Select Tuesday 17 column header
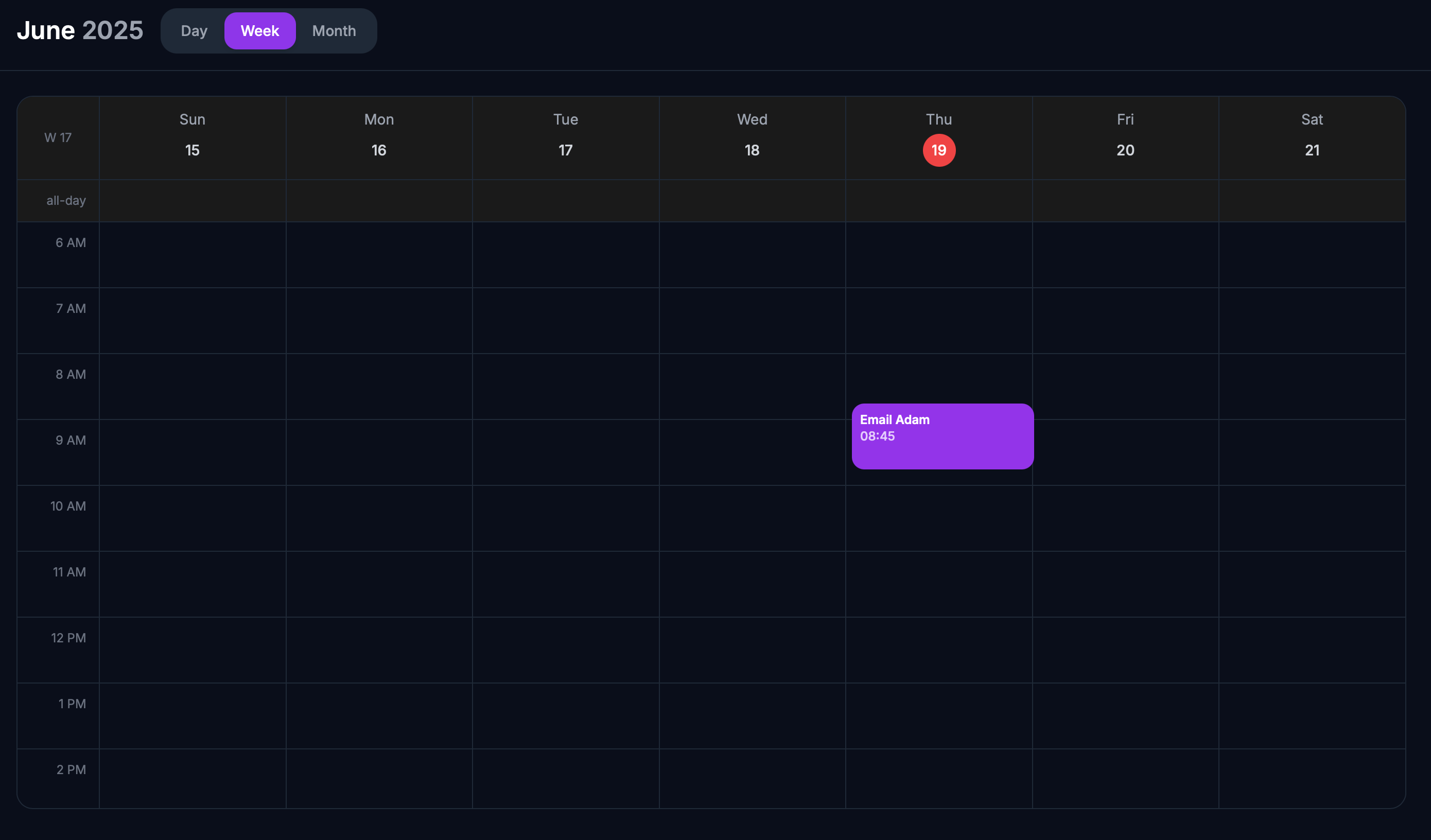The image size is (1431, 840). (x=566, y=138)
